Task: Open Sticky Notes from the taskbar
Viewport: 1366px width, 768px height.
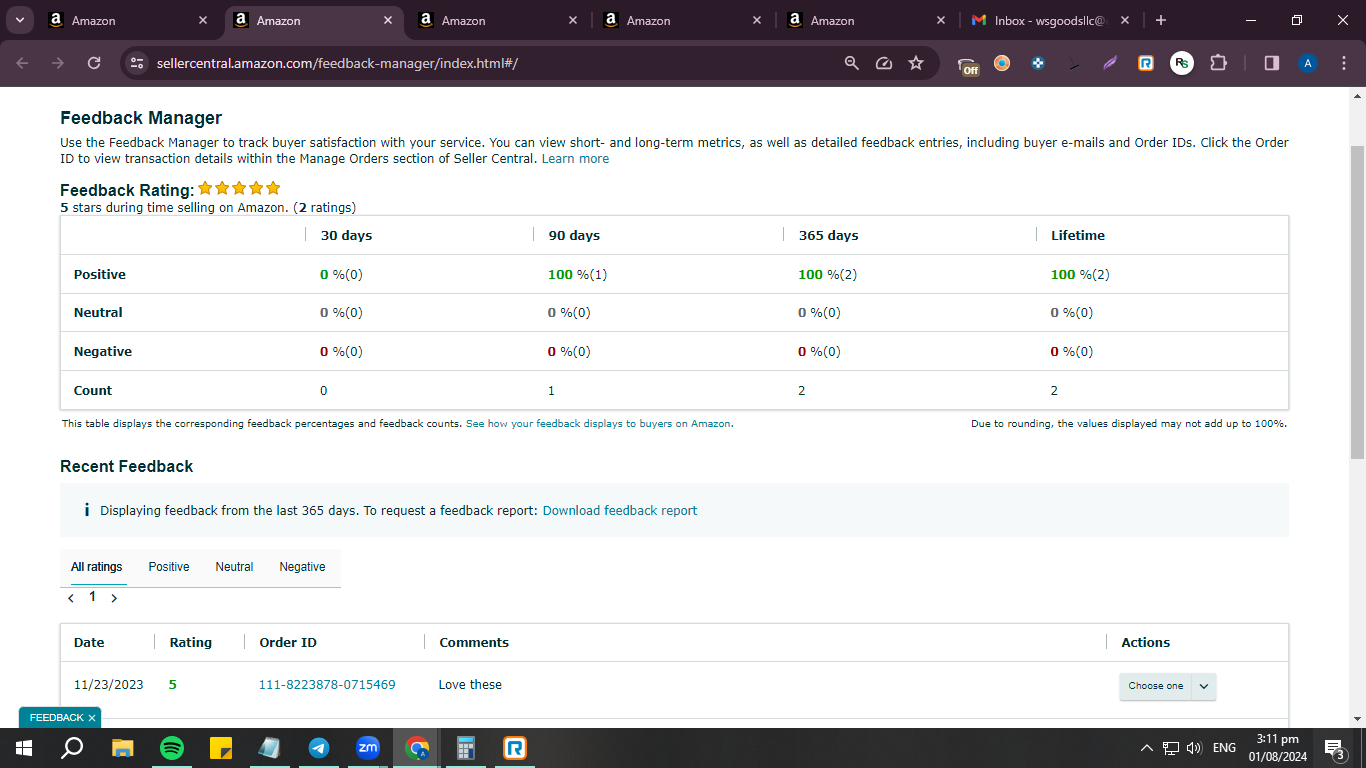Action: (221, 748)
